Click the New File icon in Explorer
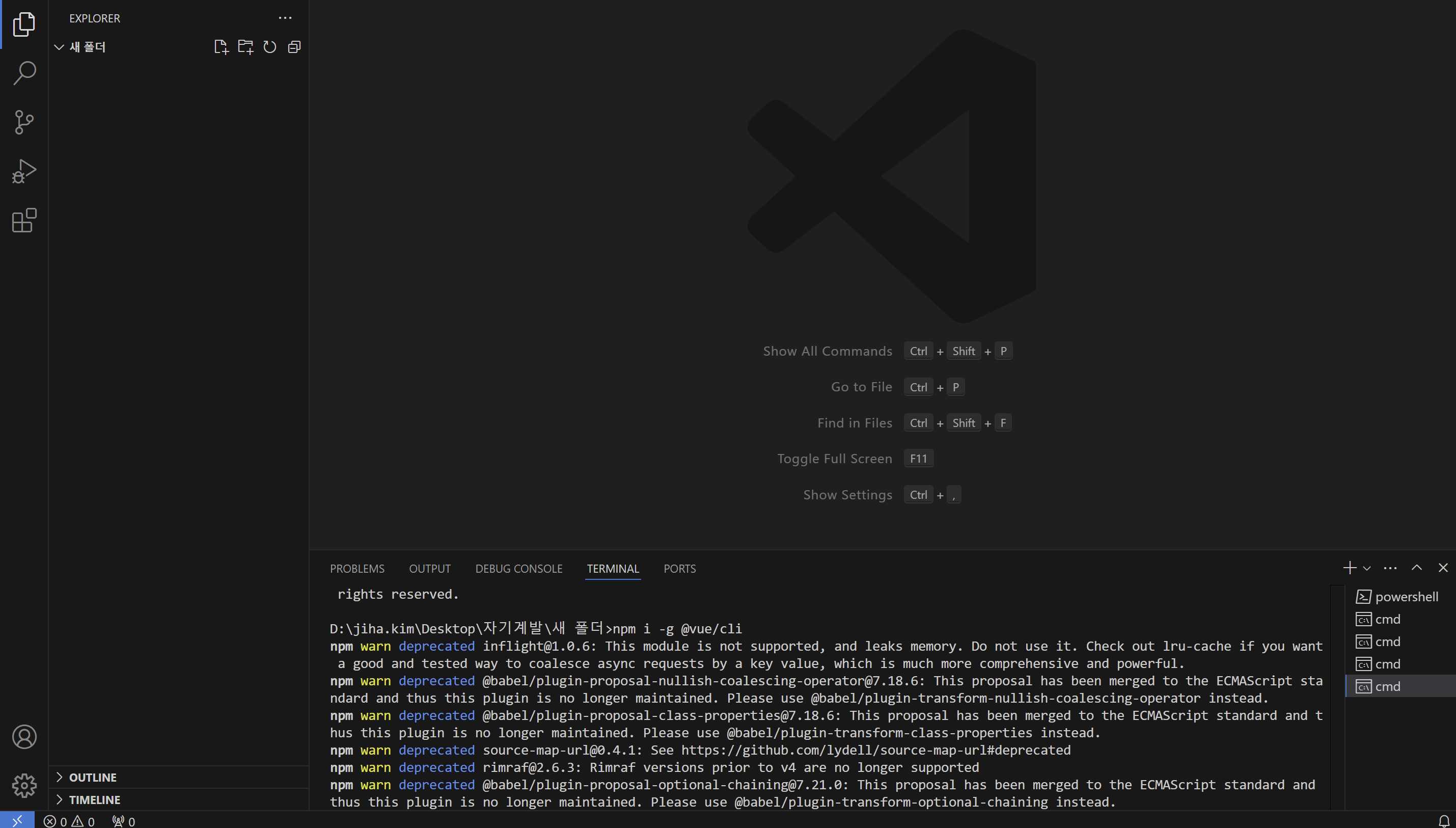1456x828 pixels. [221, 47]
